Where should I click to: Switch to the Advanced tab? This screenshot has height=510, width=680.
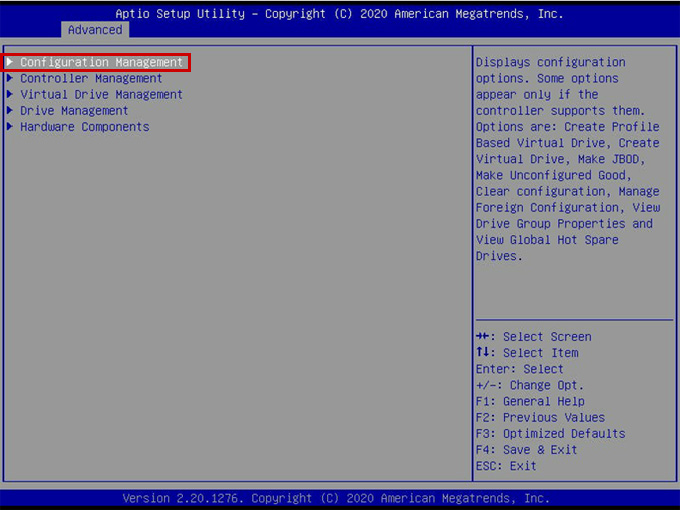pyautogui.click(x=95, y=30)
